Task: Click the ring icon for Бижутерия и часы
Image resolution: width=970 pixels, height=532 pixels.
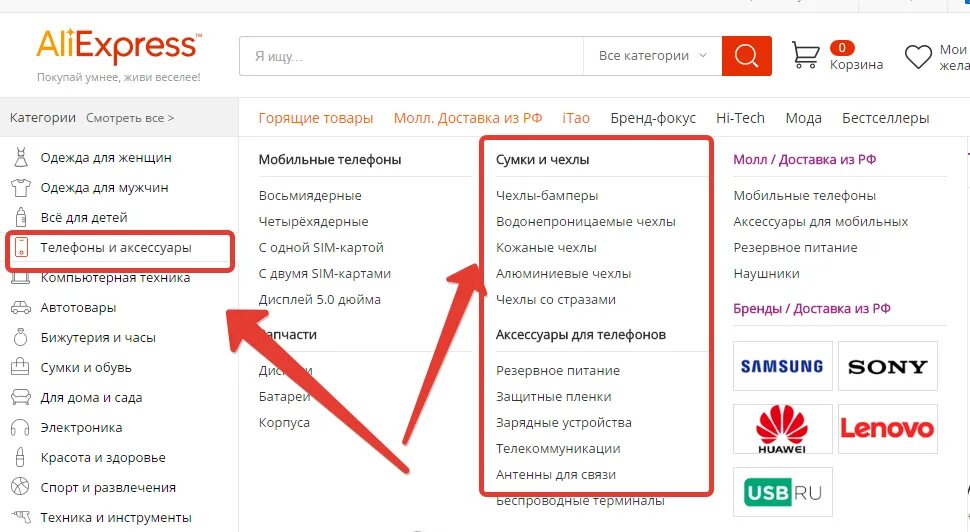Action: pos(21,337)
